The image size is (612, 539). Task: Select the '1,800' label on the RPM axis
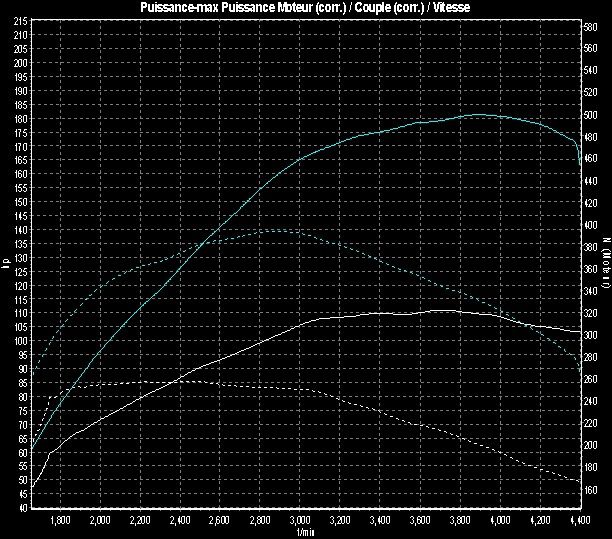tap(59, 520)
